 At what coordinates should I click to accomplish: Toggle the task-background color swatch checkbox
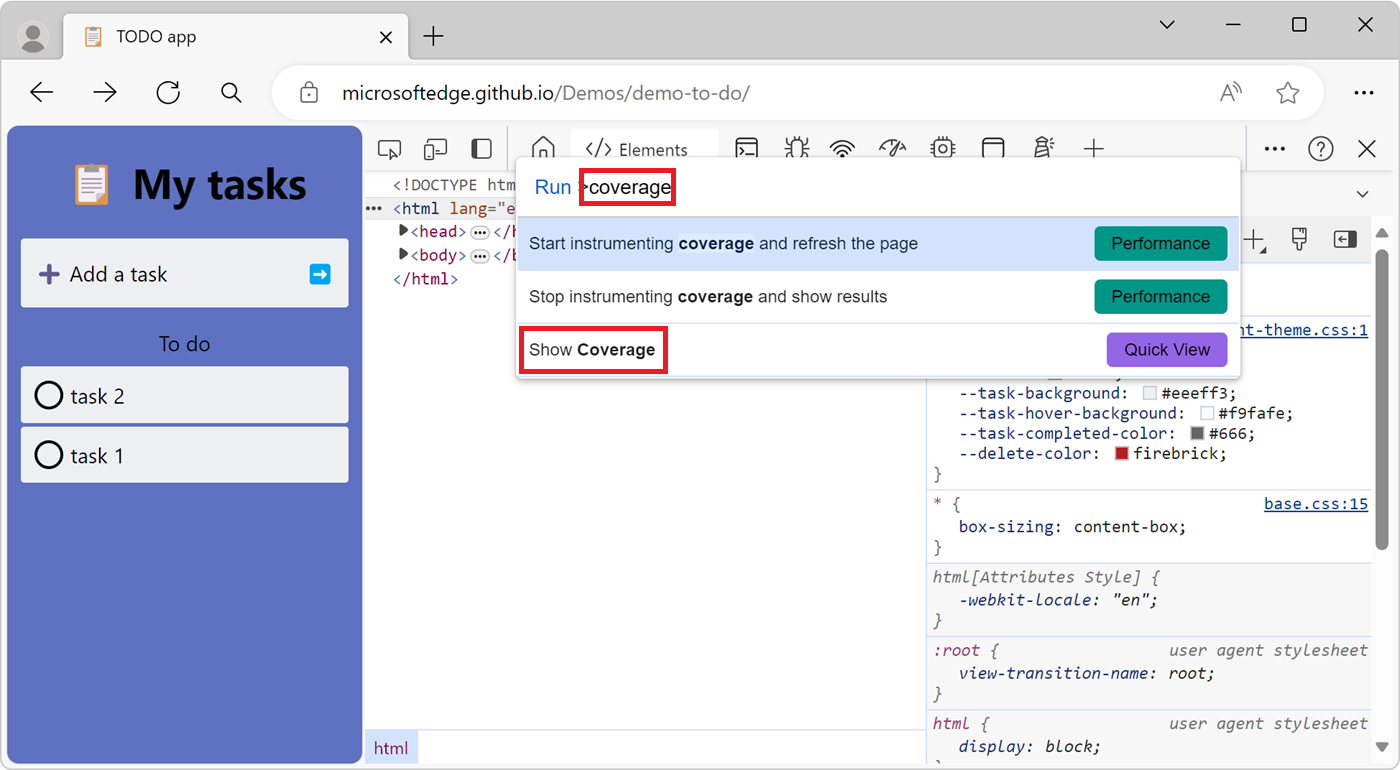(1148, 392)
